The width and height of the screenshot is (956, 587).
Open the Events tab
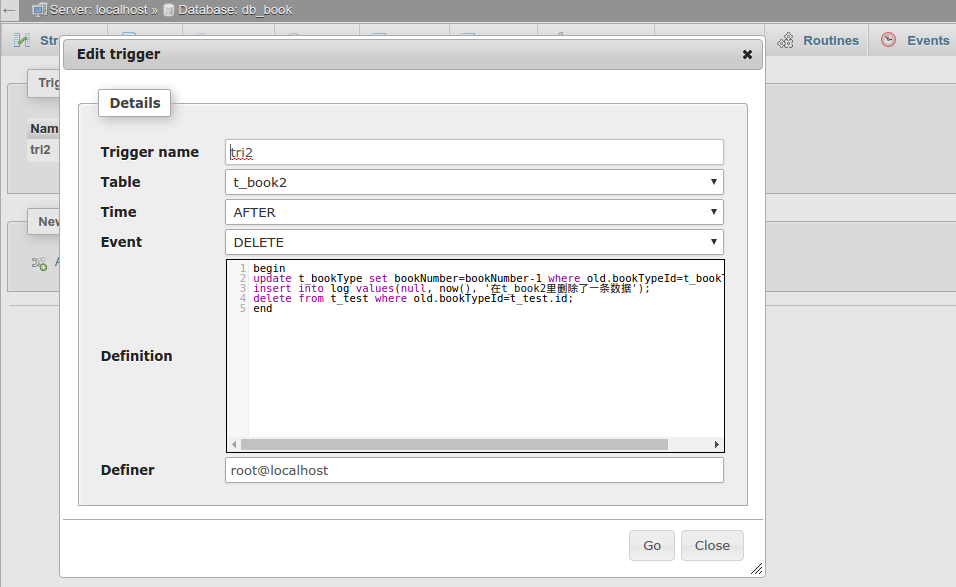[915, 40]
